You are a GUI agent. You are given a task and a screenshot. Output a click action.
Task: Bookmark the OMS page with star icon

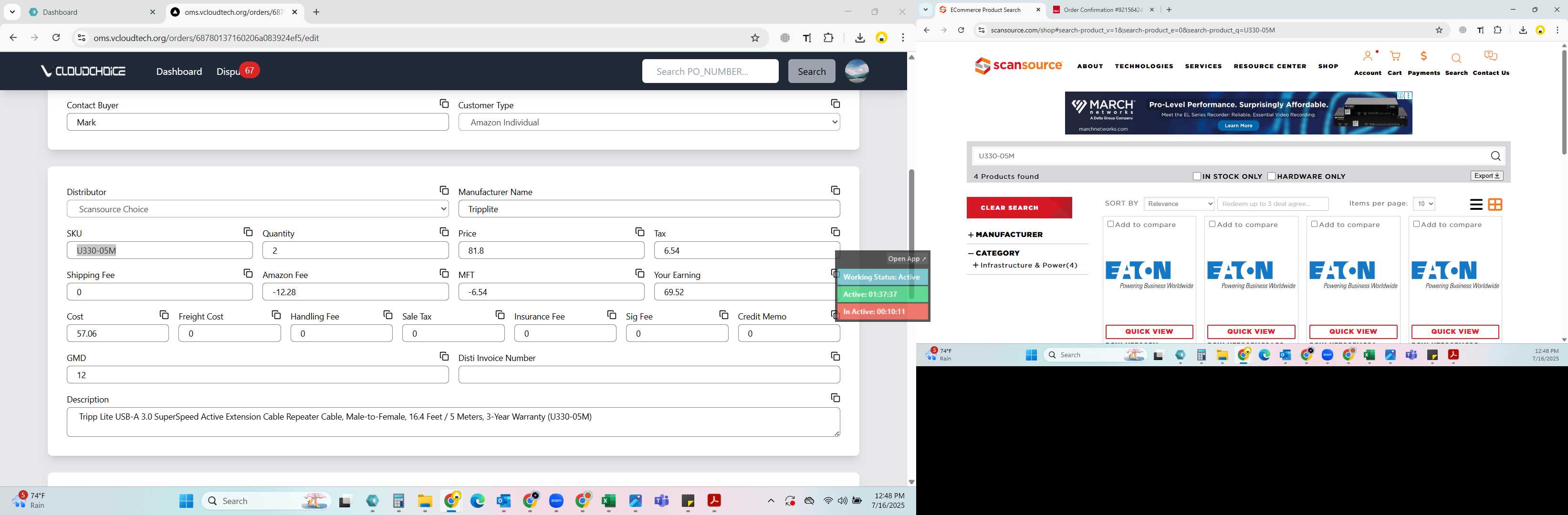(755, 38)
